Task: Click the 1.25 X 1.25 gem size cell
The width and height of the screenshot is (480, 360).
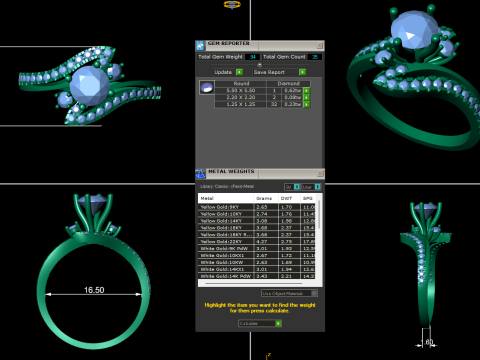Action: click(x=241, y=104)
